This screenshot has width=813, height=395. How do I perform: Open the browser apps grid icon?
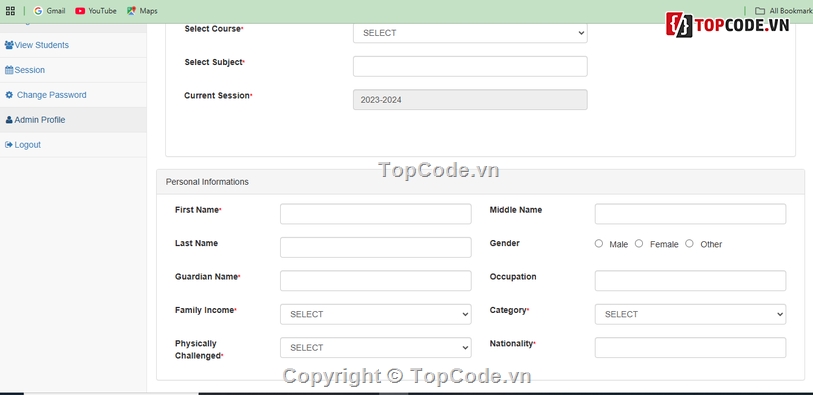point(10,11)
